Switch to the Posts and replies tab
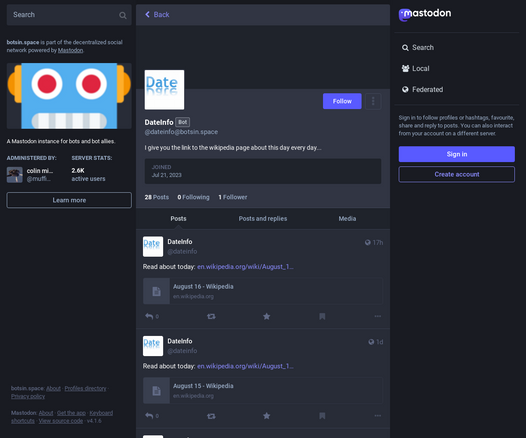 pos(263,219)
